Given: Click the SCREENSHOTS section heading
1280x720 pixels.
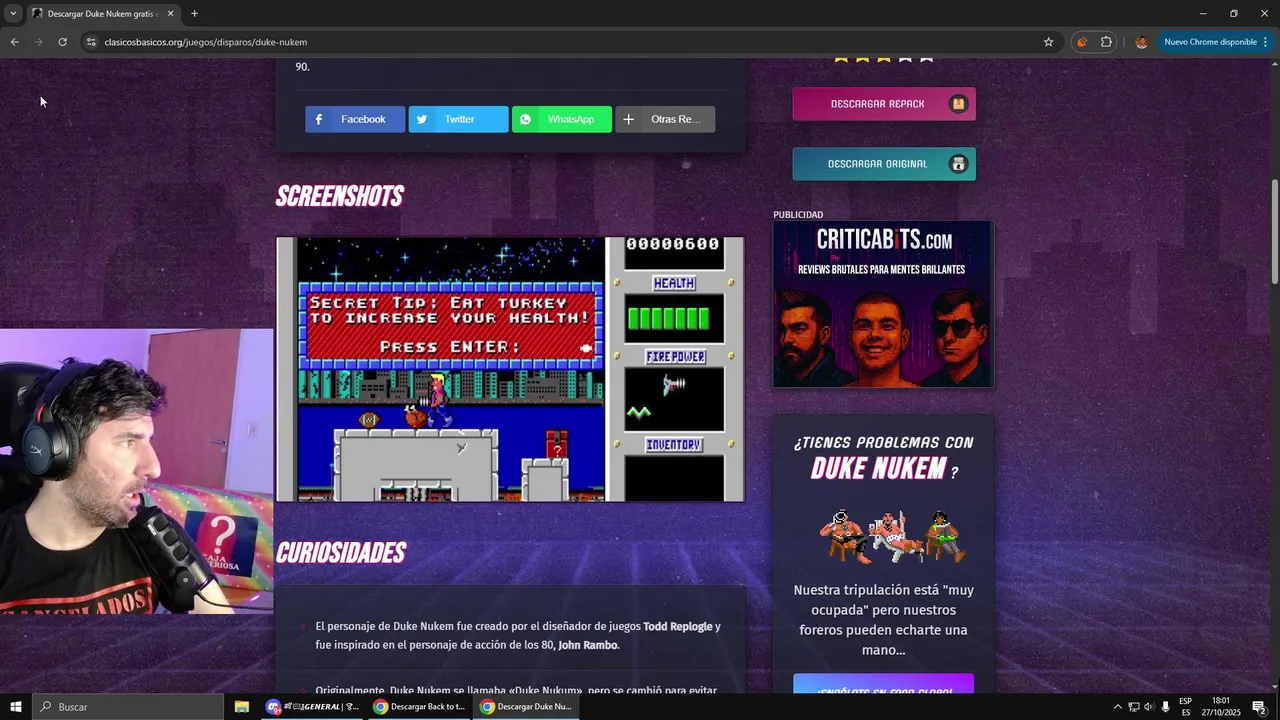Looking at the screenshot, I should (x=339, y=197).
